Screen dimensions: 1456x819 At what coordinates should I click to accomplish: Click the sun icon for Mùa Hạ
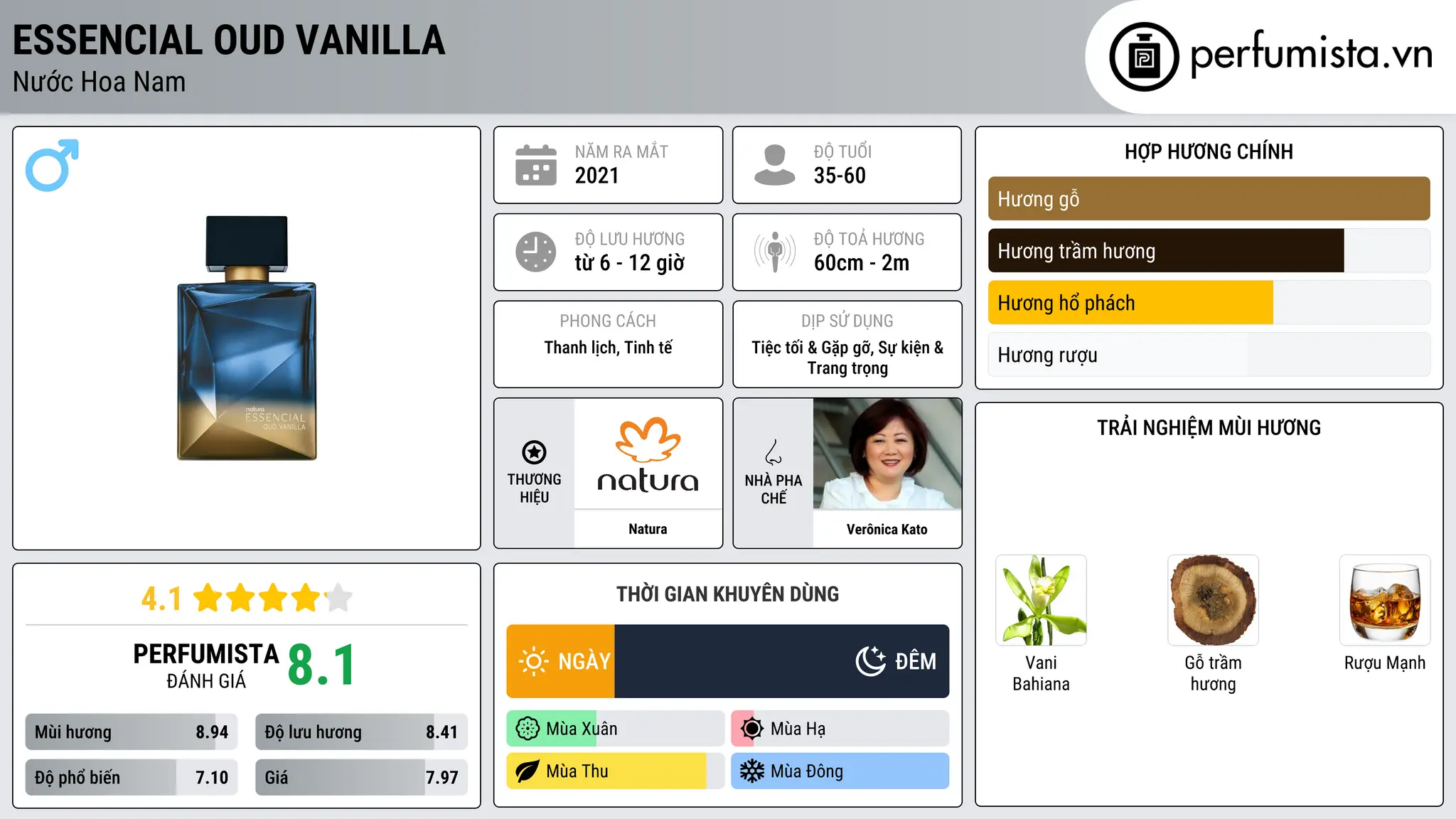pyautogui.click(x=752, y=729)
